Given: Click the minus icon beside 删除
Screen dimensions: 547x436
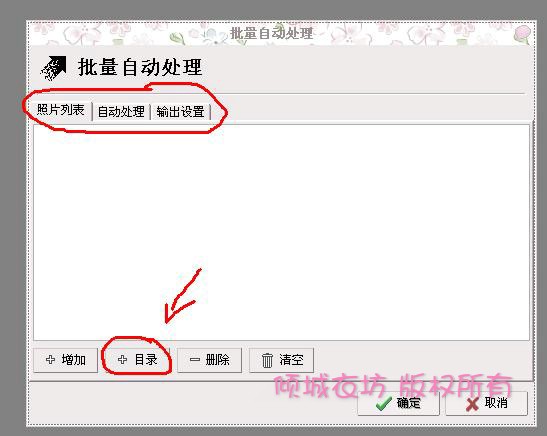Looking at the screenshot, I should click(195, 360).
